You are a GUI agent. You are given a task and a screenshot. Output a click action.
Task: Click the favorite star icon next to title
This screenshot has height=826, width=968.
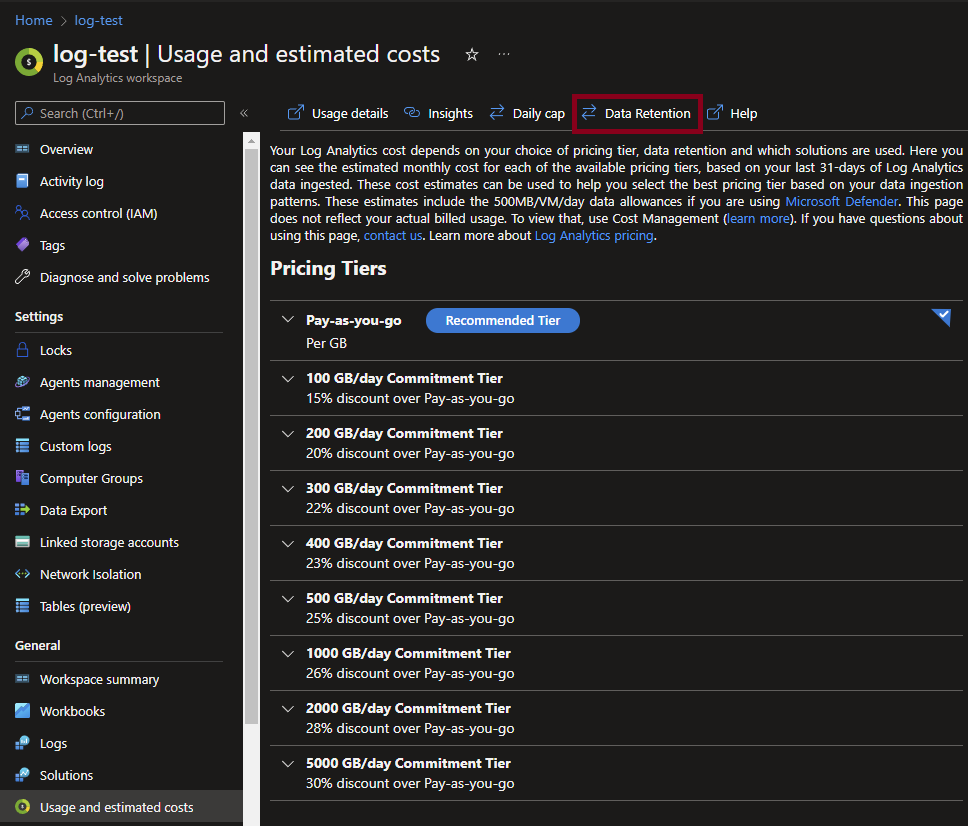point(472,55)
